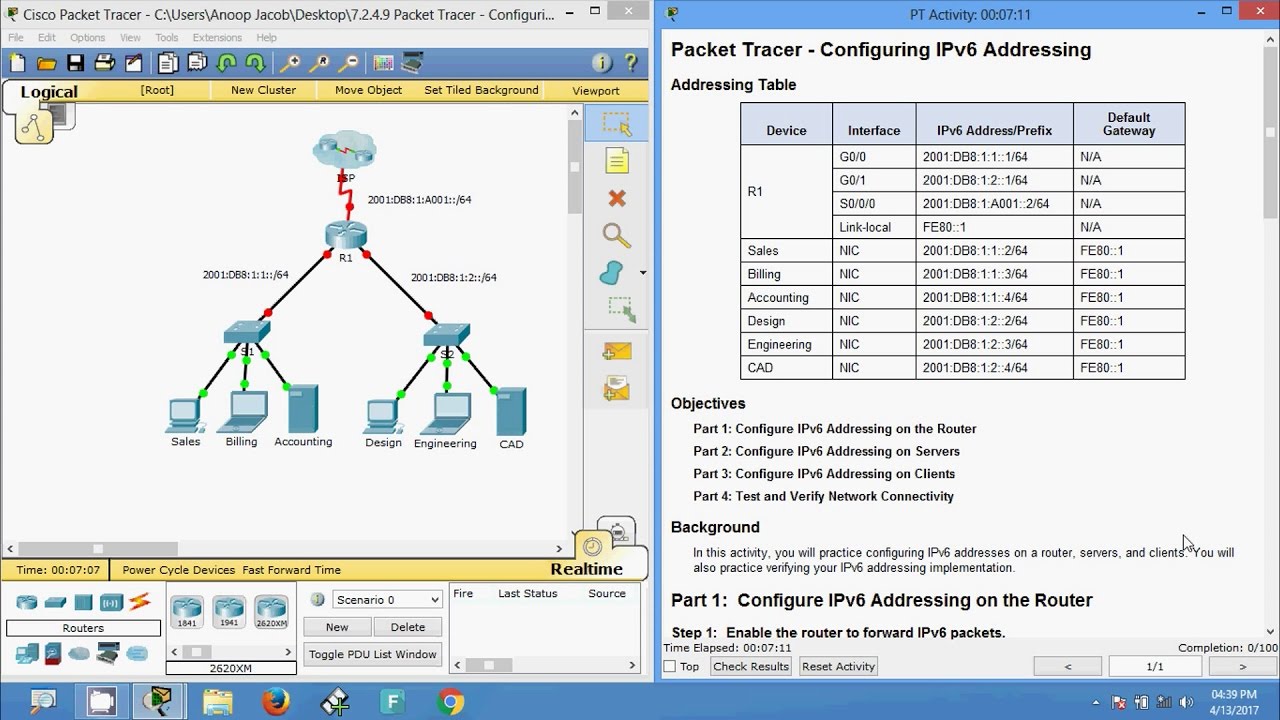The height and width of the screenshot is (720, 1280).
Task: Click the R1 router in the topology
Action: [x=346, y=237]
